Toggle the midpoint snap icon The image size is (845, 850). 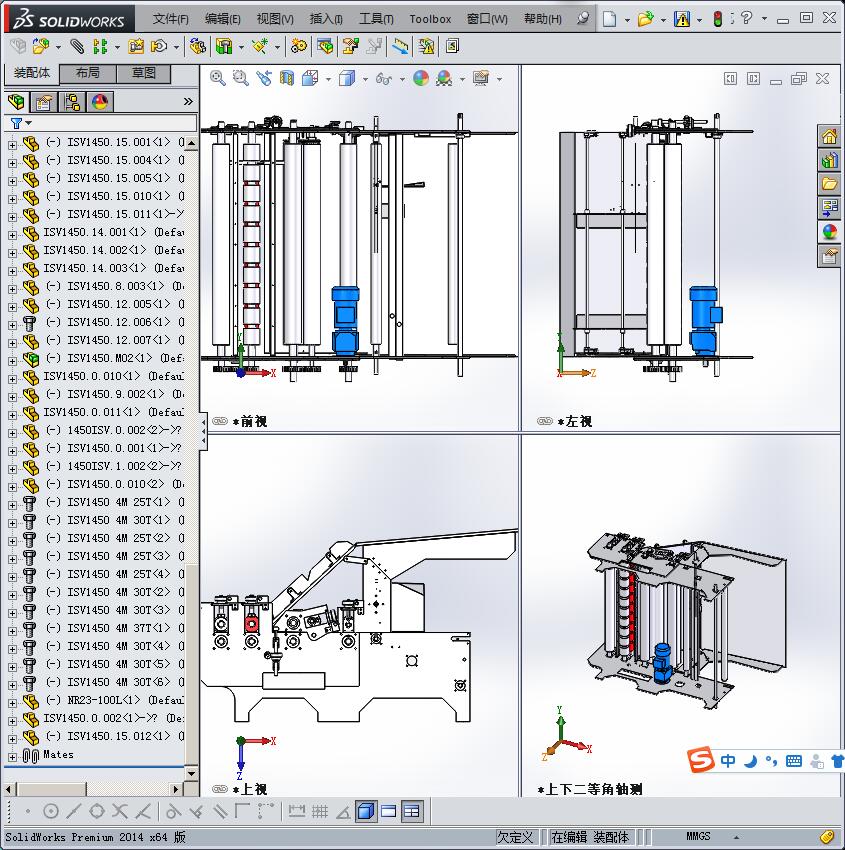[x=73, y=811]
